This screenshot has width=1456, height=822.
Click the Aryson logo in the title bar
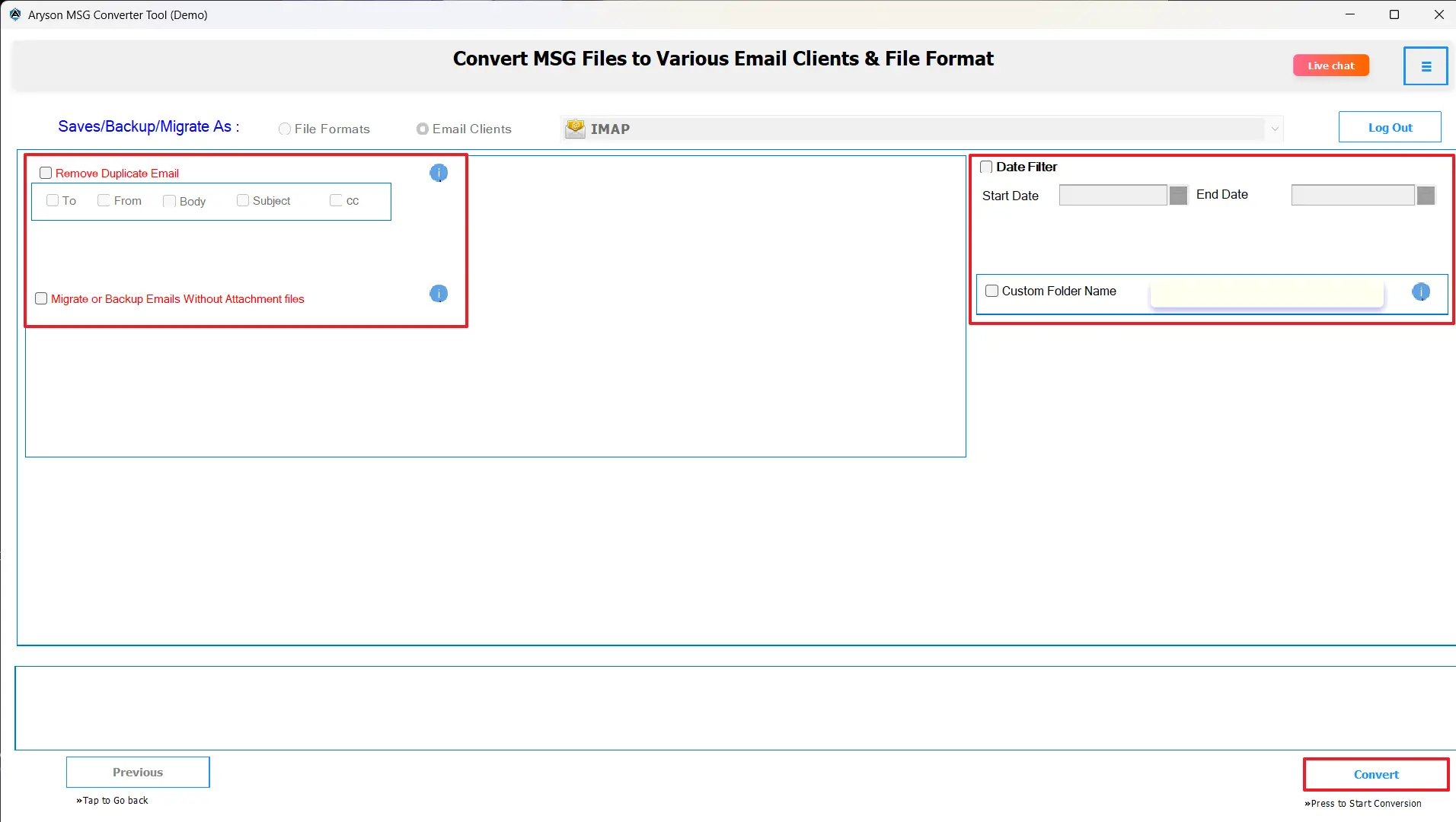(14, 14)
